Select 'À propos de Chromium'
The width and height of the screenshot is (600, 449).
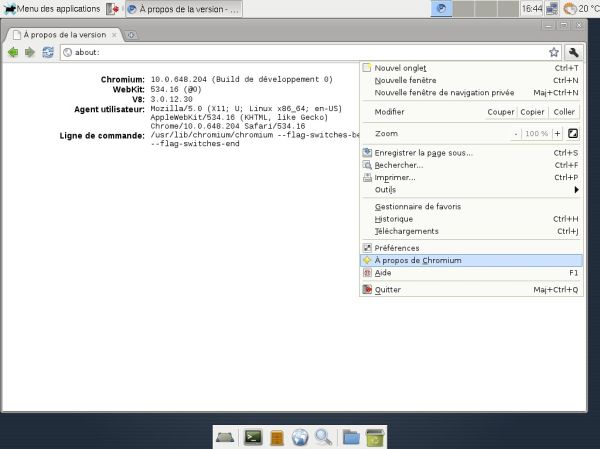coord(471,260)
